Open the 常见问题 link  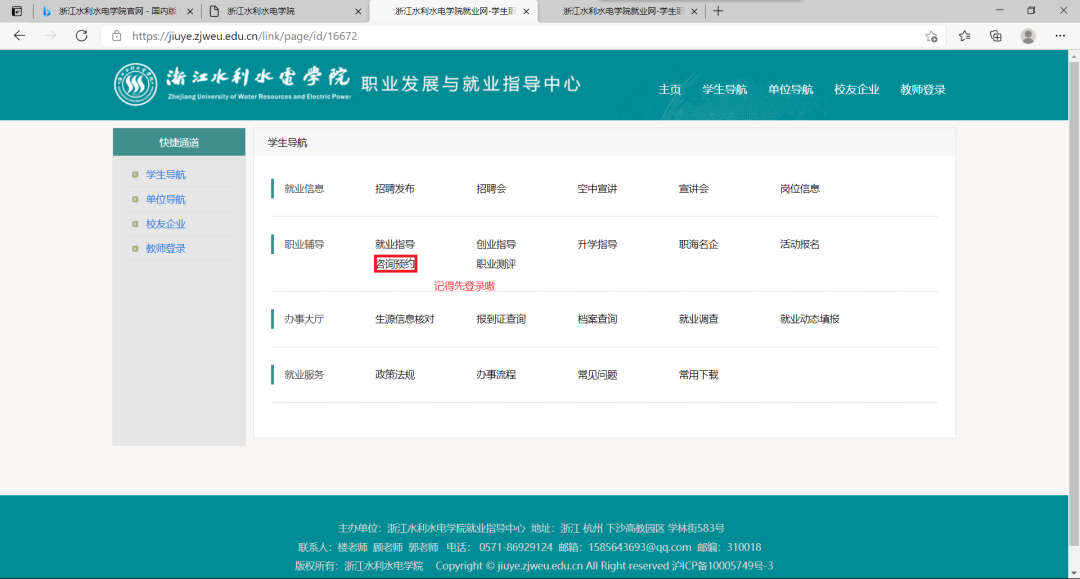pyautogui.click(x=597, y=375)
